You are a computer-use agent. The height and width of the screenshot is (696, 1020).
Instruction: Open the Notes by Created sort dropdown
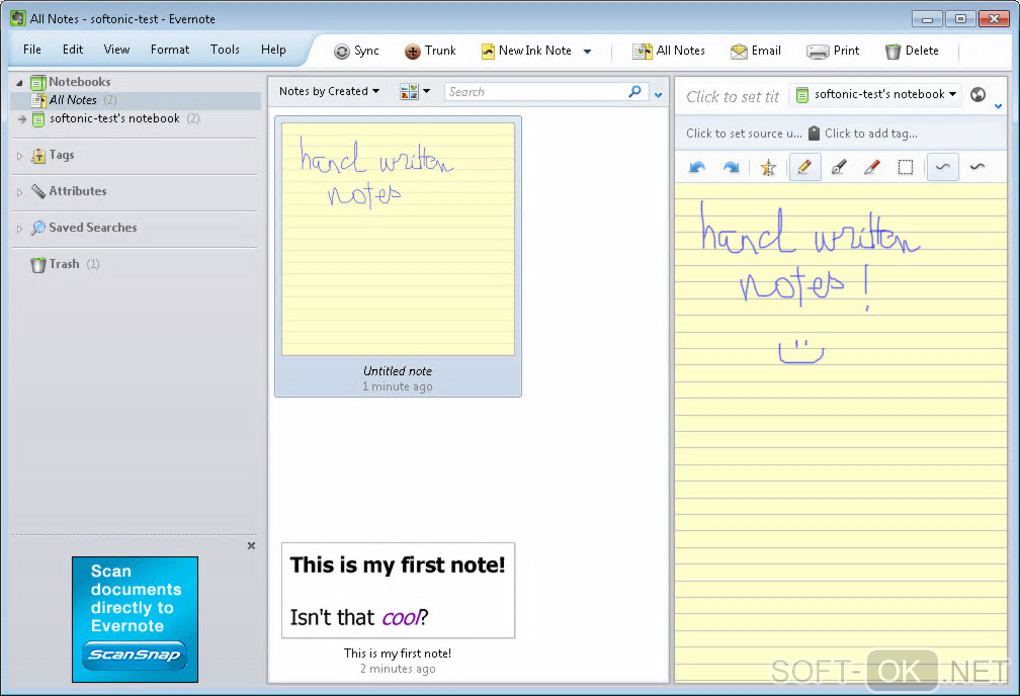(x=329, y=92)
